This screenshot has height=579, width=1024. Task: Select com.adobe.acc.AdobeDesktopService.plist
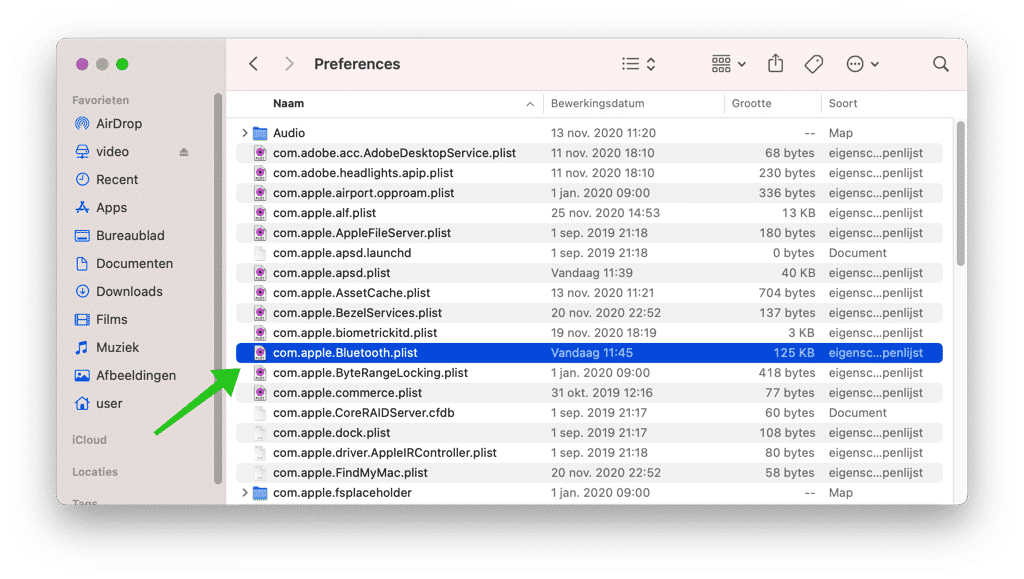point(589,153)
